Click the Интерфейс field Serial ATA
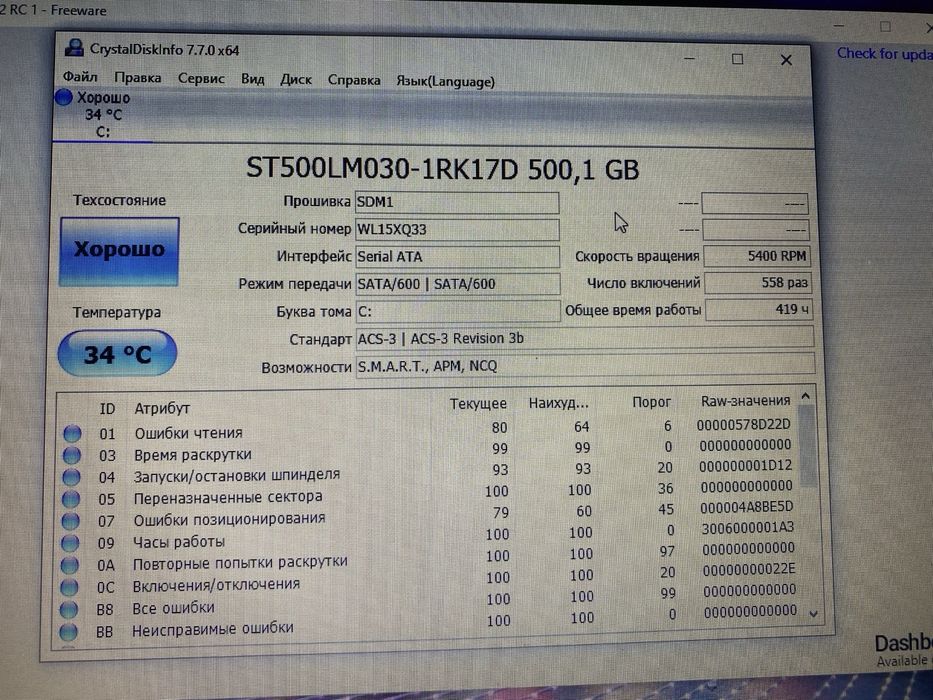 pyautogui.click(x=457, y=257)
